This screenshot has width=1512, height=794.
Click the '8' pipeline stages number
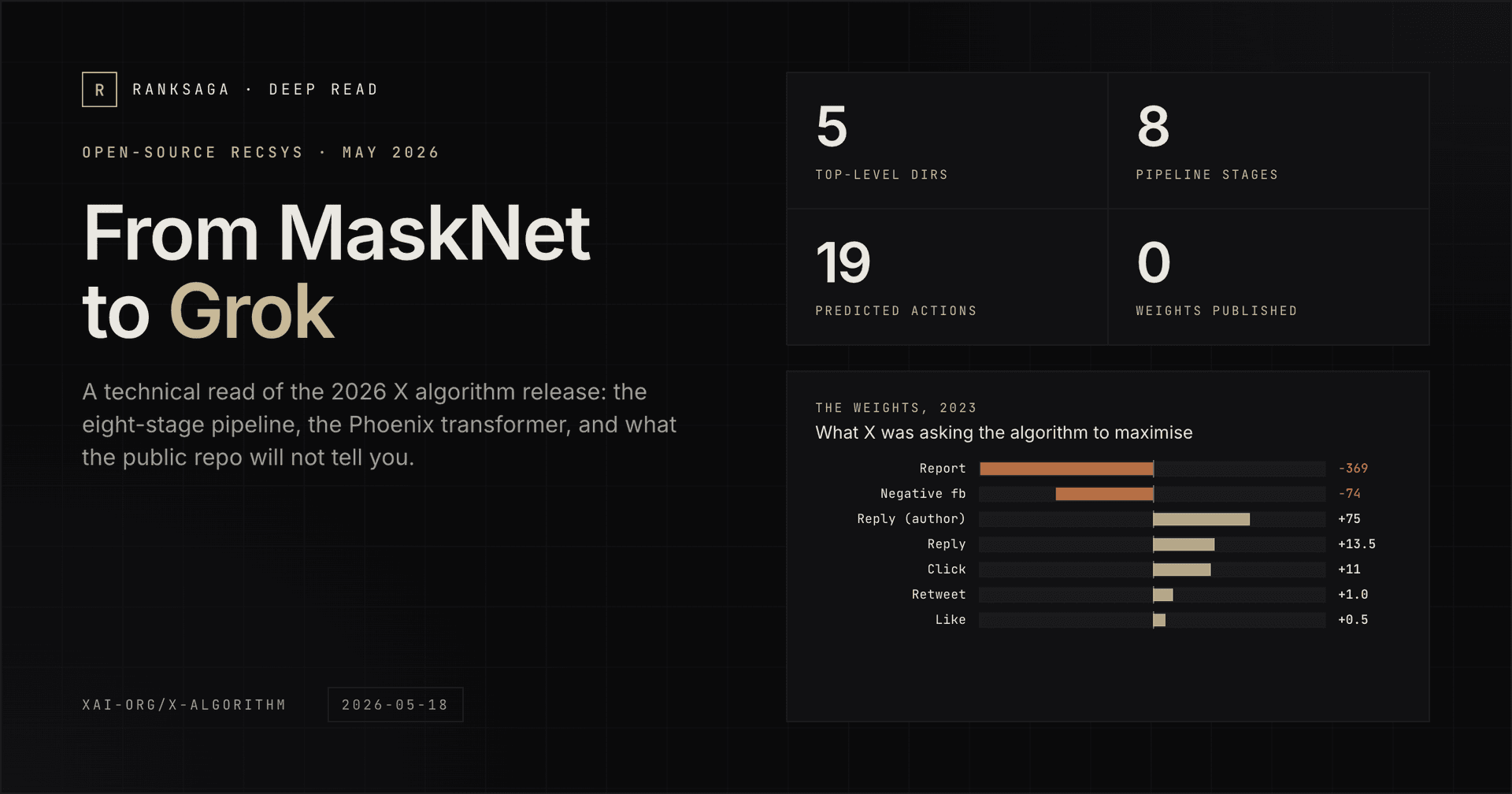click(1153, 127)
